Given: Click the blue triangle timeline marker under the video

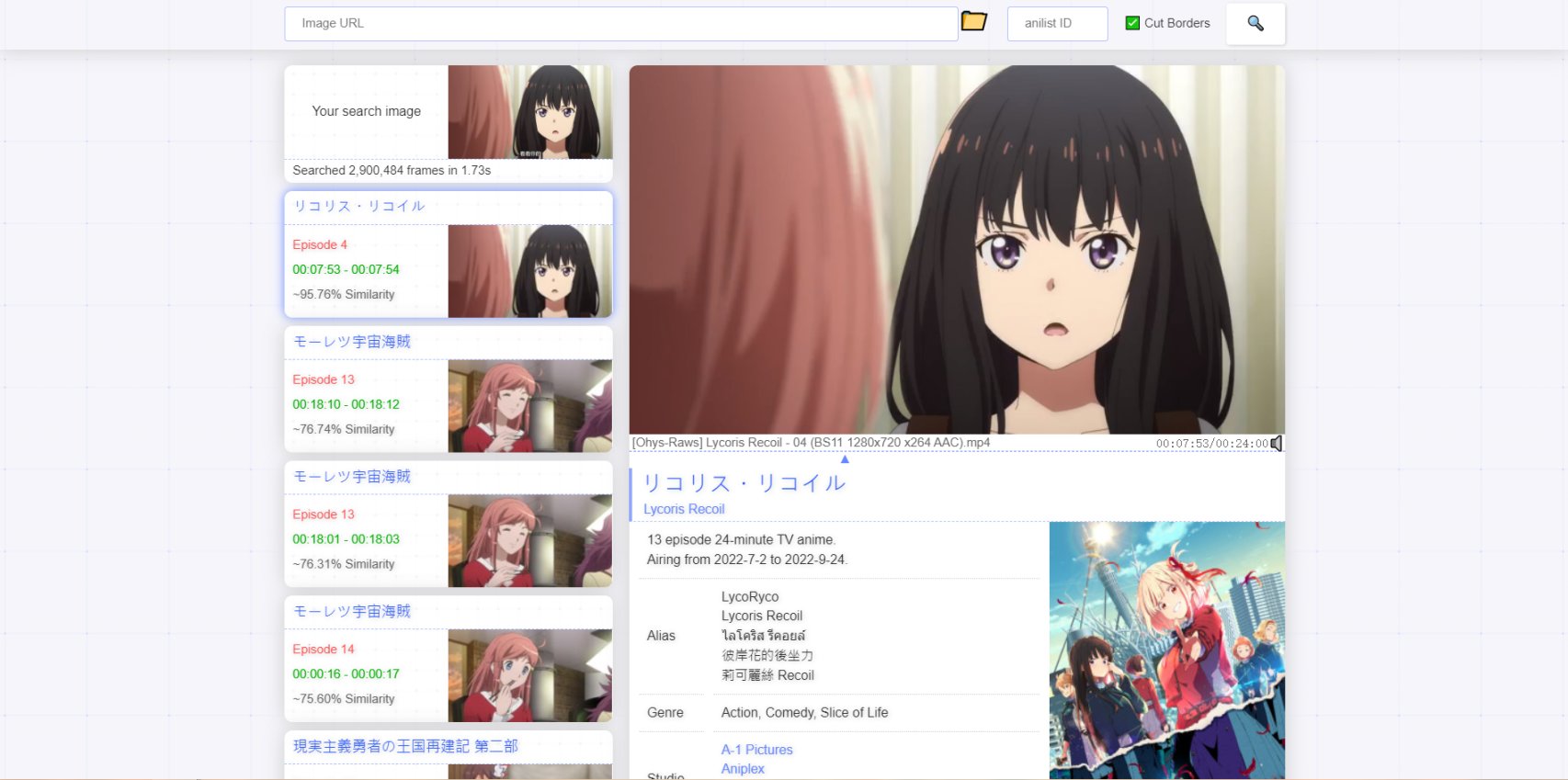Looking at the screenshot, I should (x=845, y=459).
